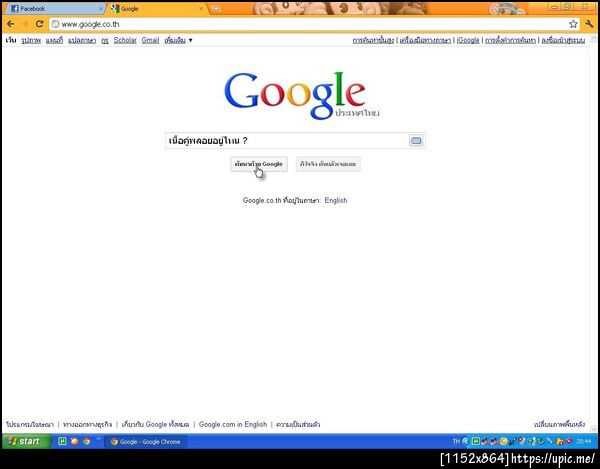Open the Chrome wrench settings menu
Screen dimensions: 600x469
[x=589, y=24]
